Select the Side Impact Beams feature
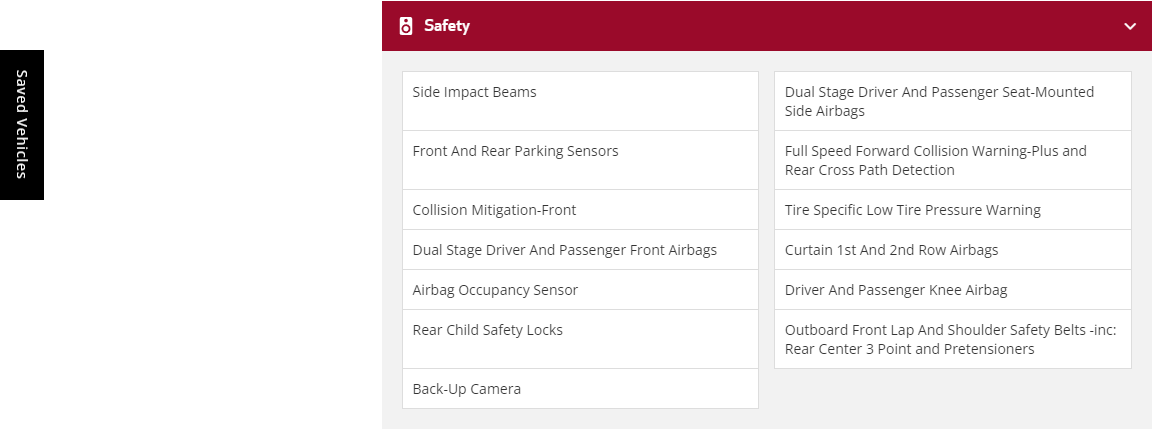The image size is (1157, 431). coord(475,92)
